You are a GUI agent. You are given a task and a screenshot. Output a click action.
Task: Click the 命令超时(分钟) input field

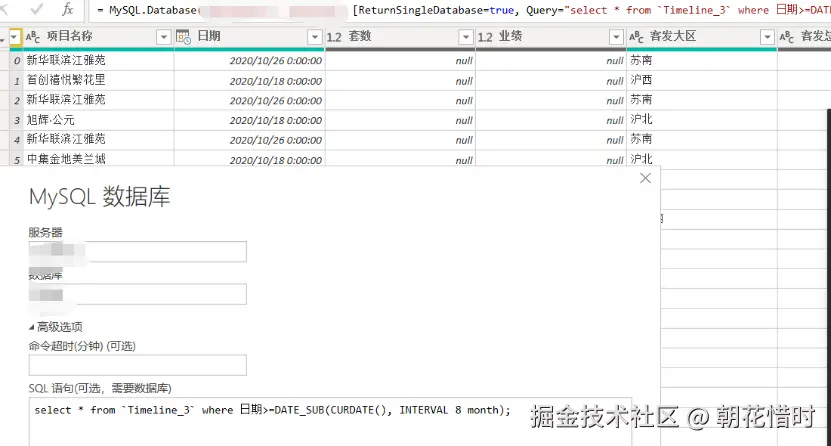[138, 365]
